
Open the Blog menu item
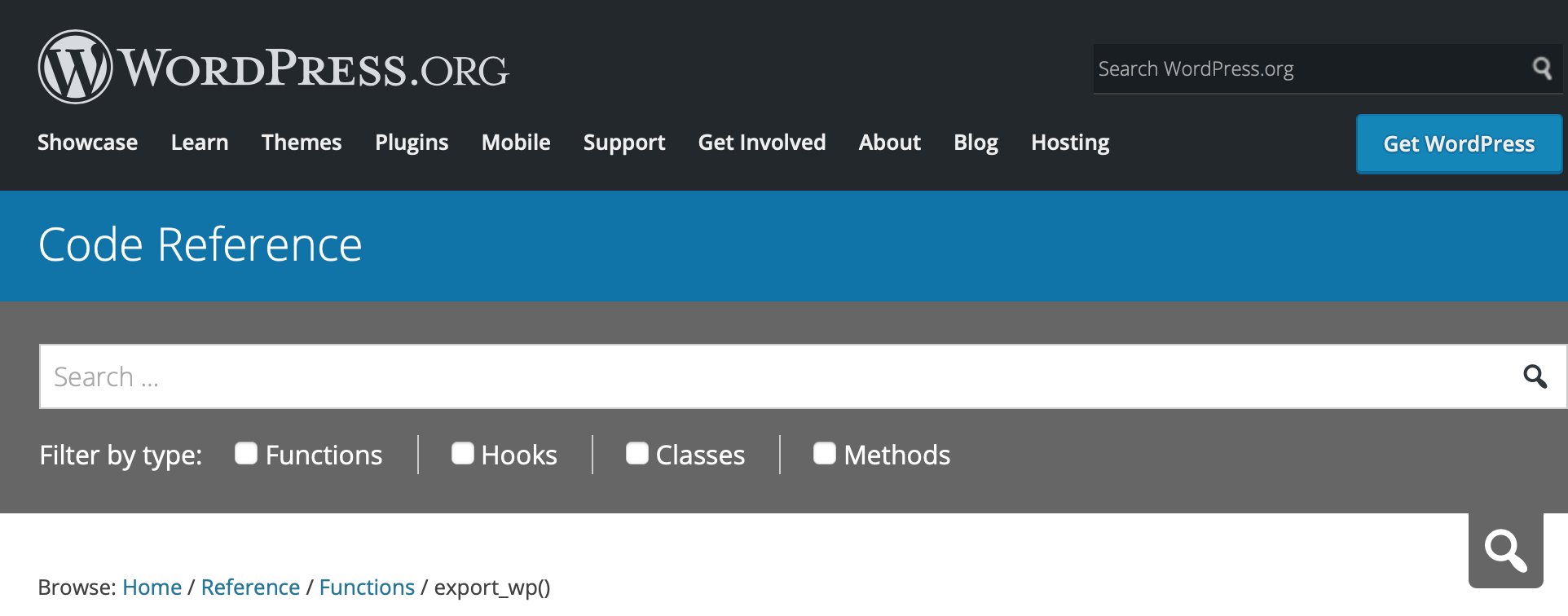pyautogui.click(x=976, y=143)
